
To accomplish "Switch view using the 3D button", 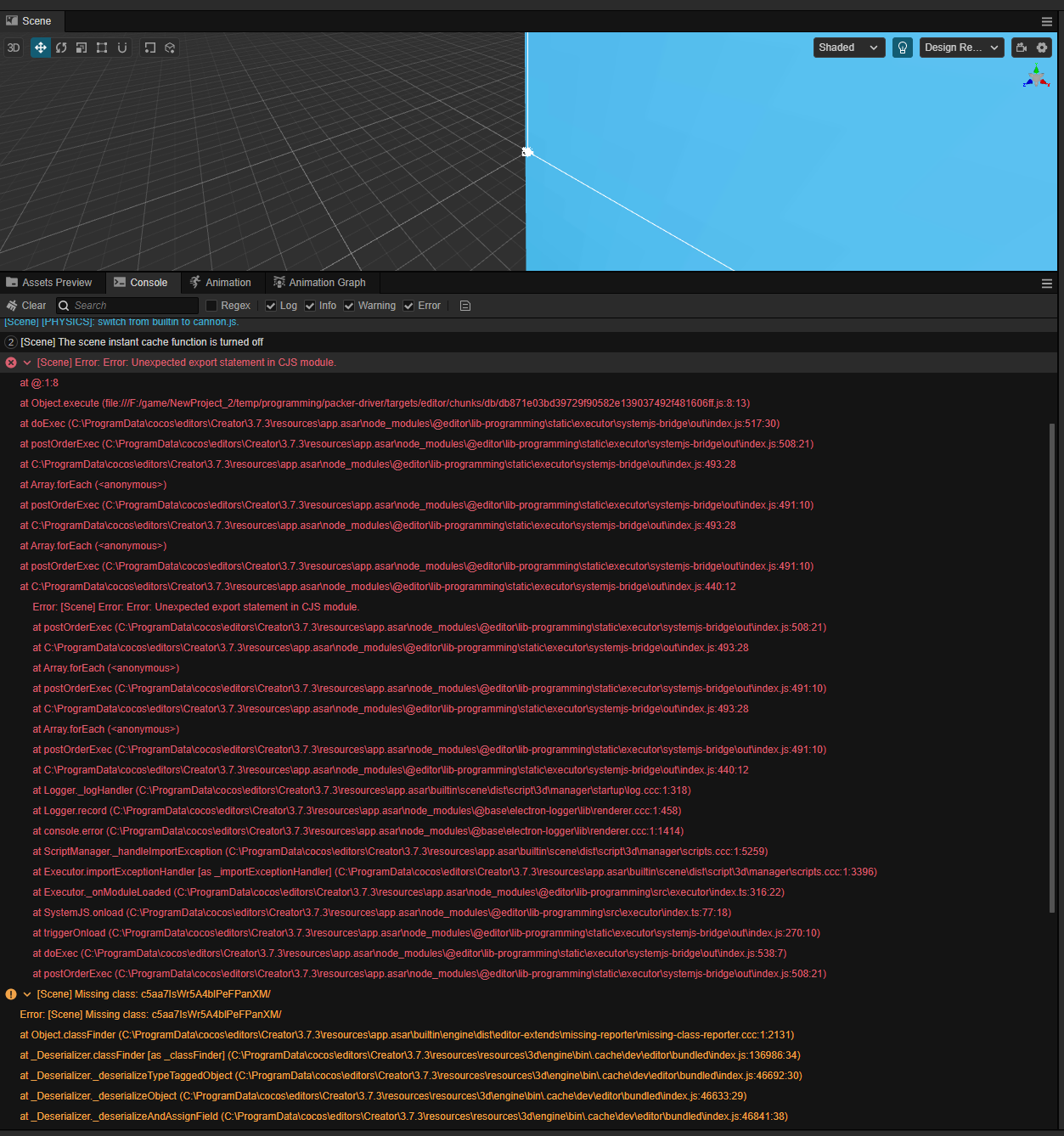I will click(14, 48).
